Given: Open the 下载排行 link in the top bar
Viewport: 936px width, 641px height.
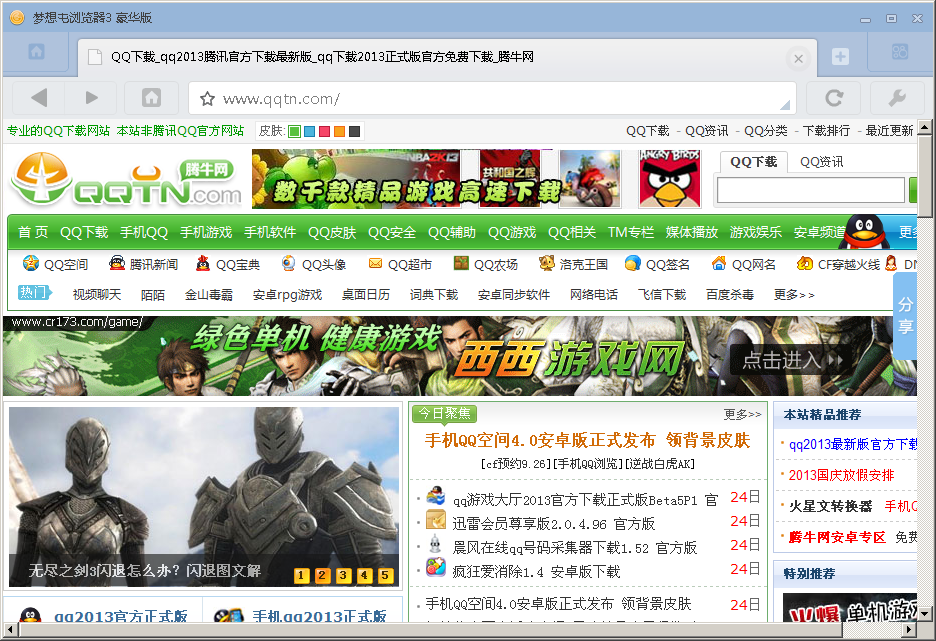Looking at the screenshot, I should [826, 131].
